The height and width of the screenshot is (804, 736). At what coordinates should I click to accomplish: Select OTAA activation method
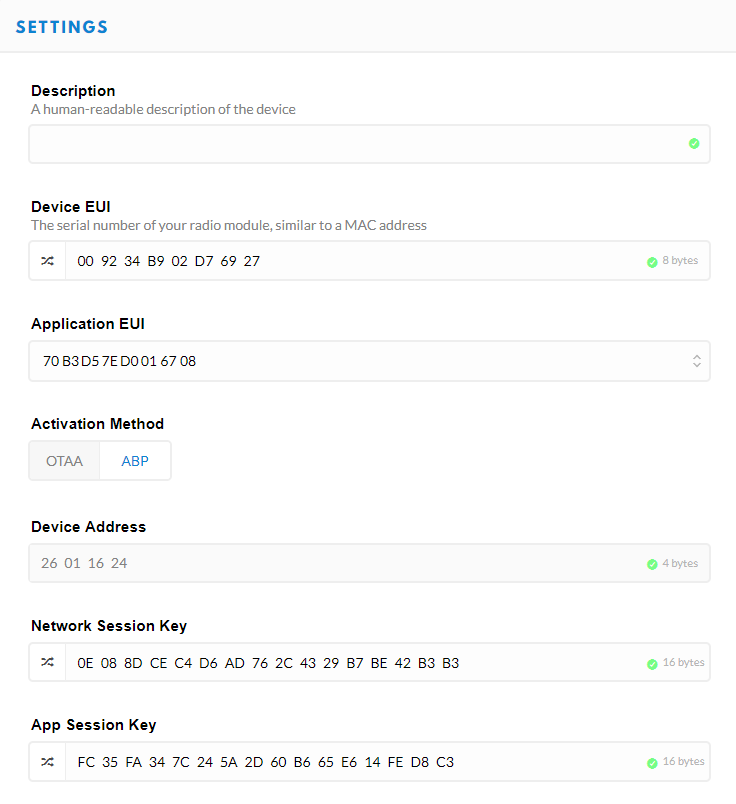(x=64, y=461)
